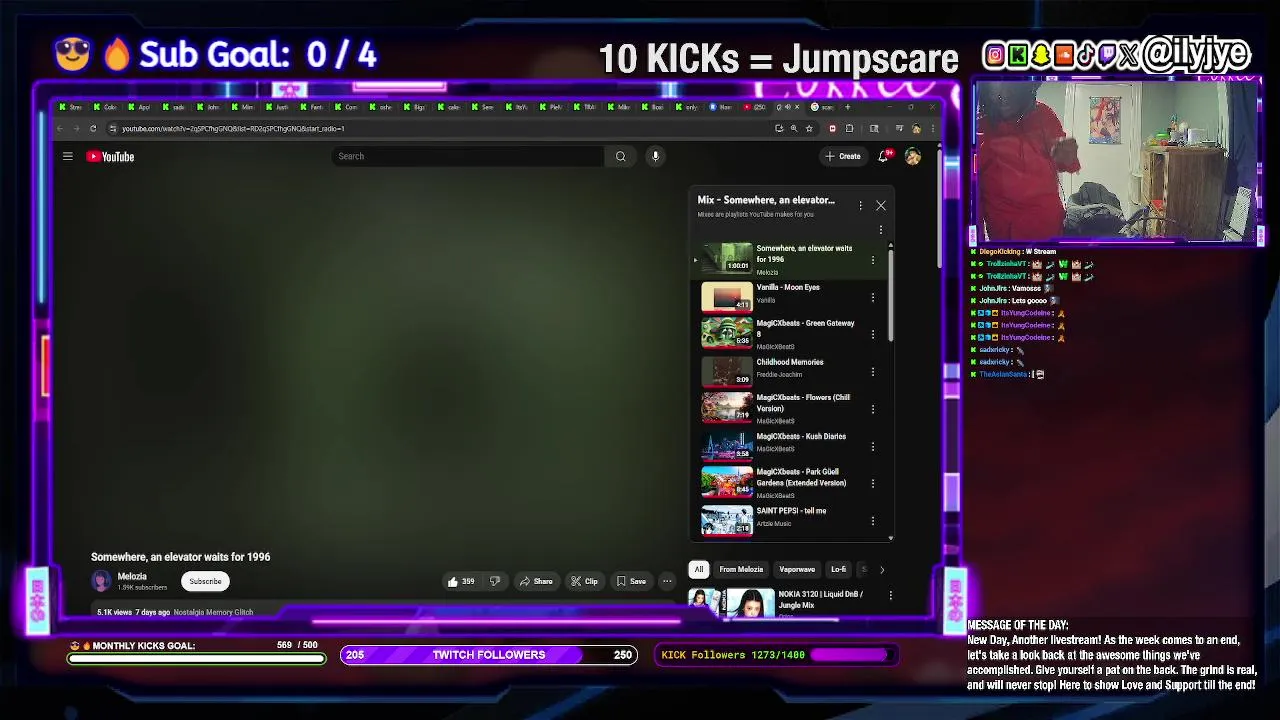This screenshot has height=720, width=1280.
Task: Select the All filter chip
Action: point(699,569)
